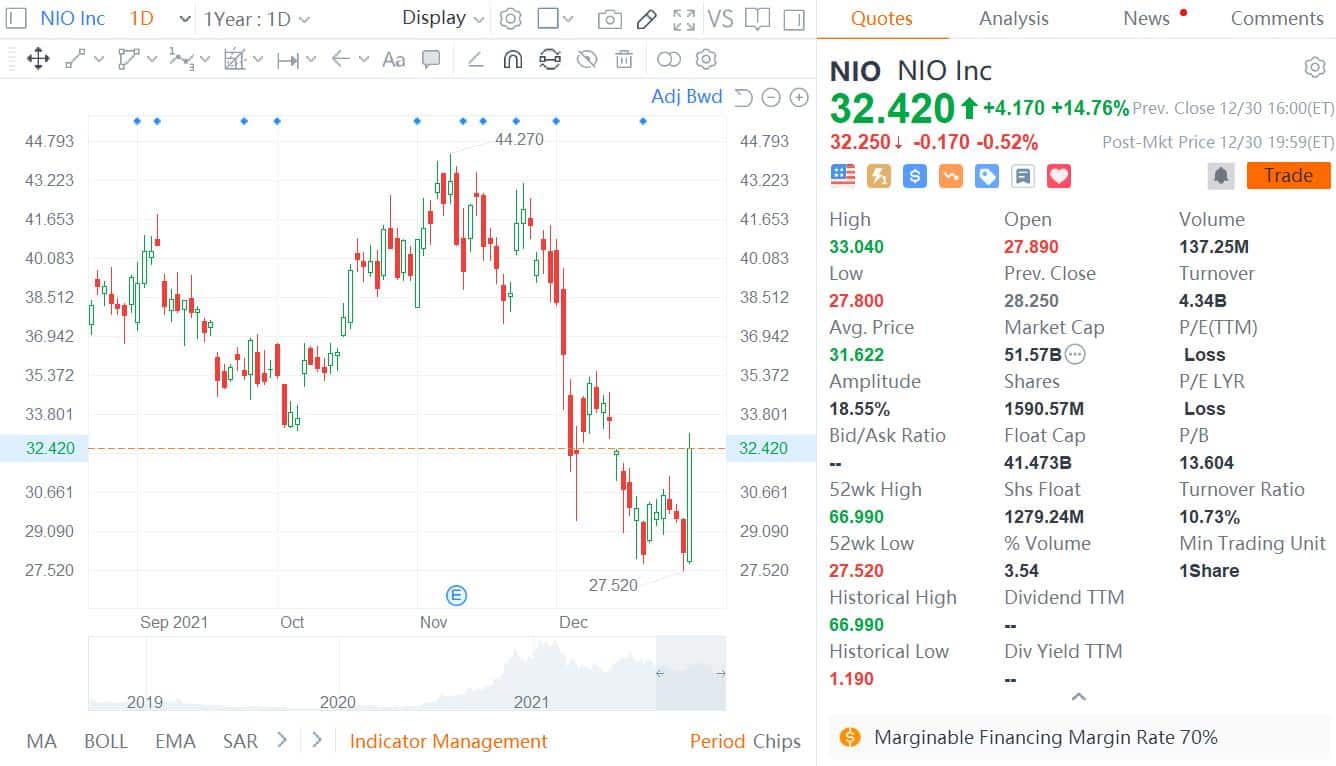Select the drawing pencil tool
This screenshot has height=766, width=1336.
(x=646, y=18)
